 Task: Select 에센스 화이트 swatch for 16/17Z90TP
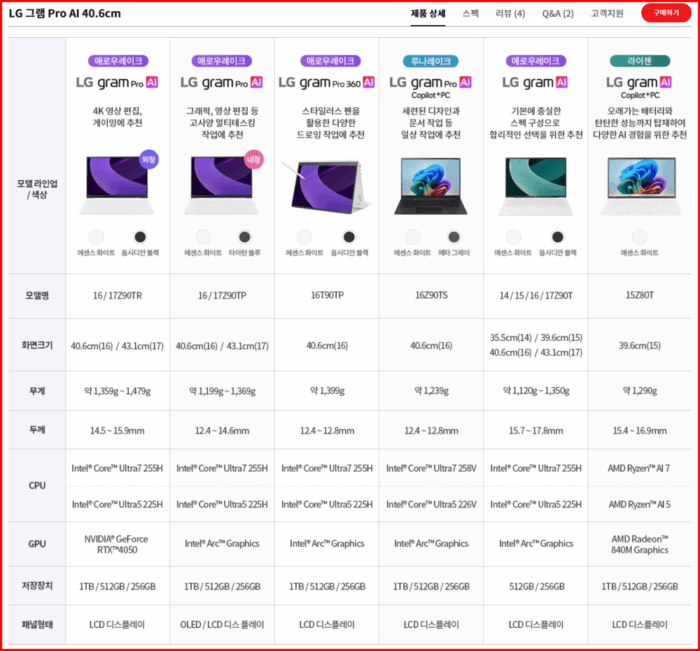point(203,237)
